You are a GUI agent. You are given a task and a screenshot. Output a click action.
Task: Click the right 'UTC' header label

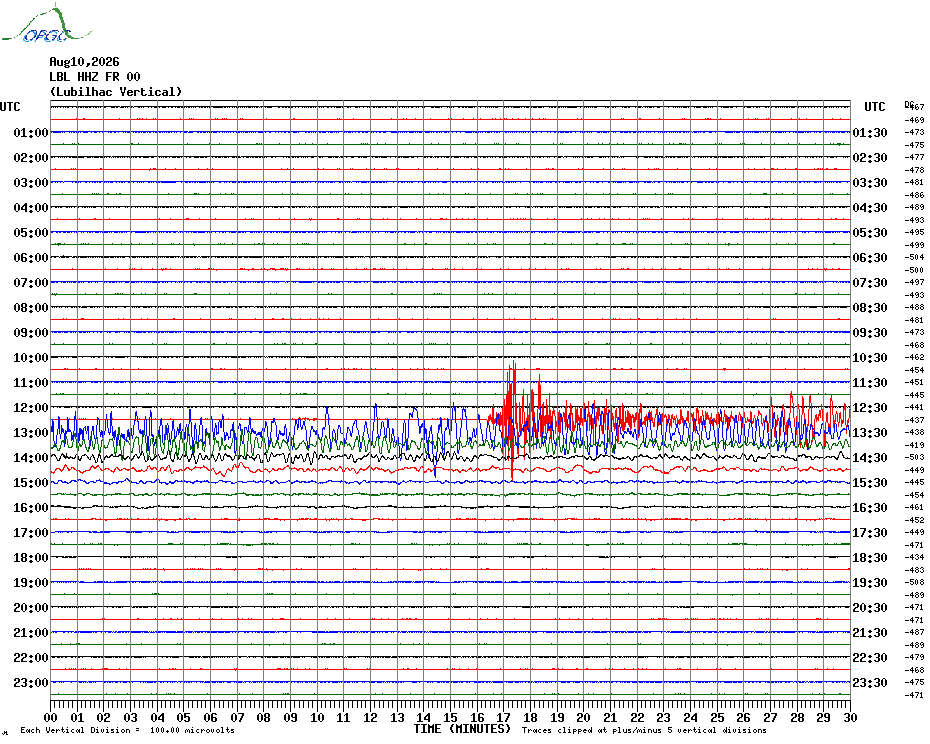874,107
